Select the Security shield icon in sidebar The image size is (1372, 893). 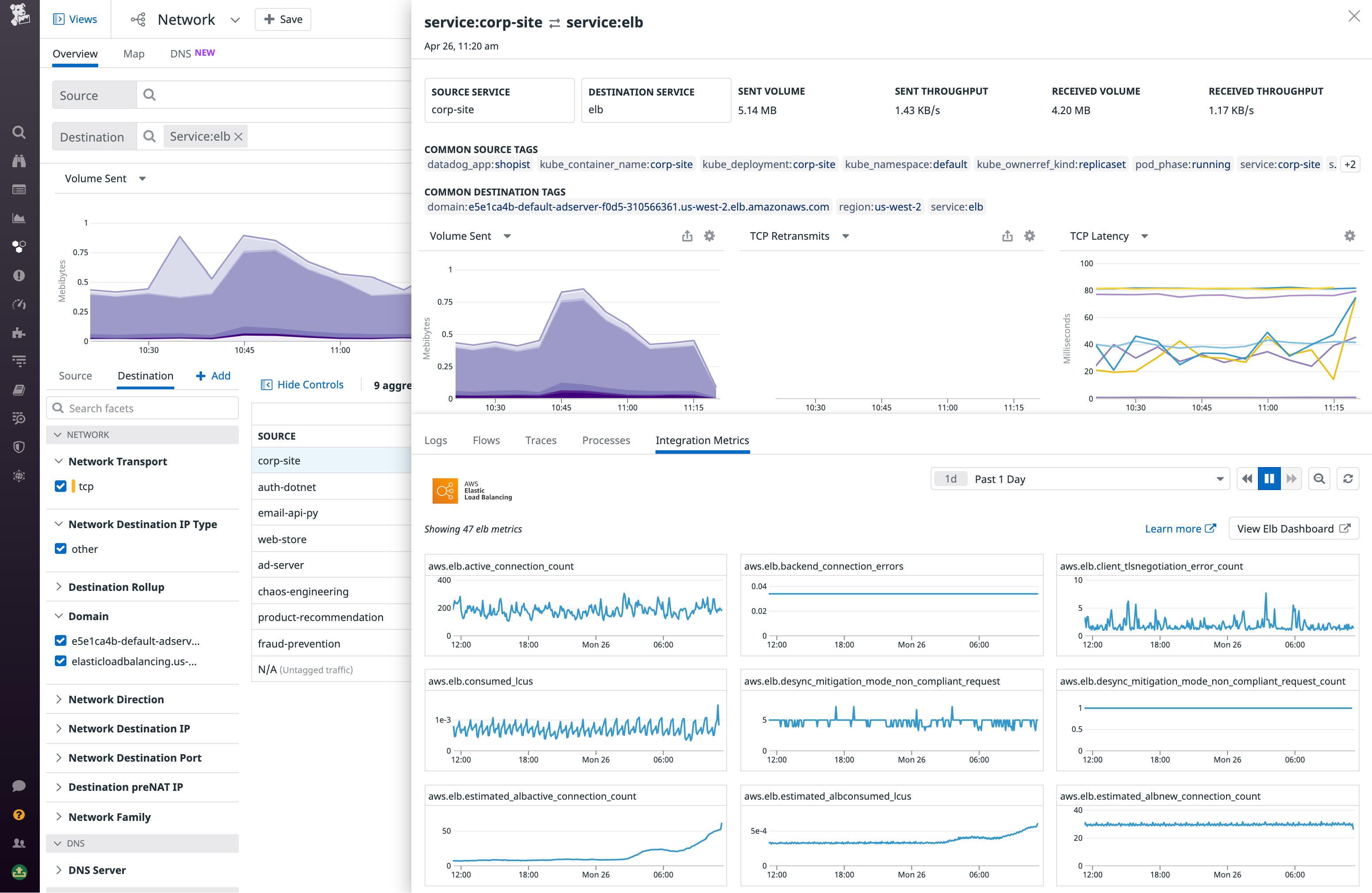coord(19,447)
